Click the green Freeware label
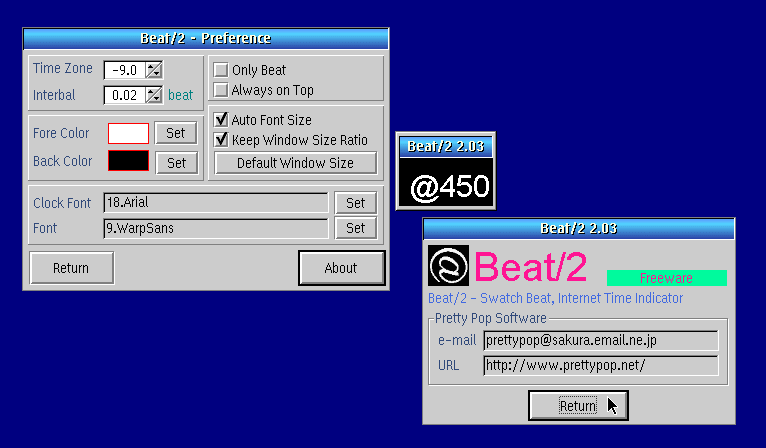766x448 pixels. tap(666, 278)
